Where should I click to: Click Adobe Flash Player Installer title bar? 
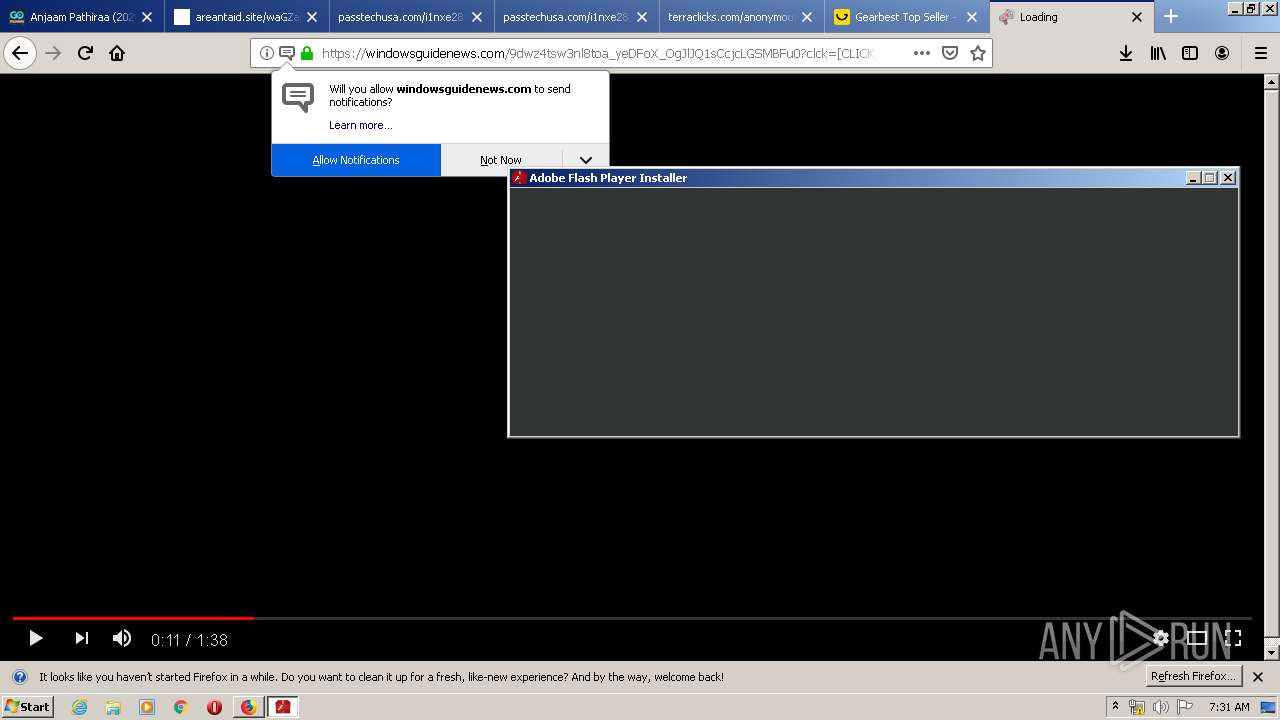[846, 178]
